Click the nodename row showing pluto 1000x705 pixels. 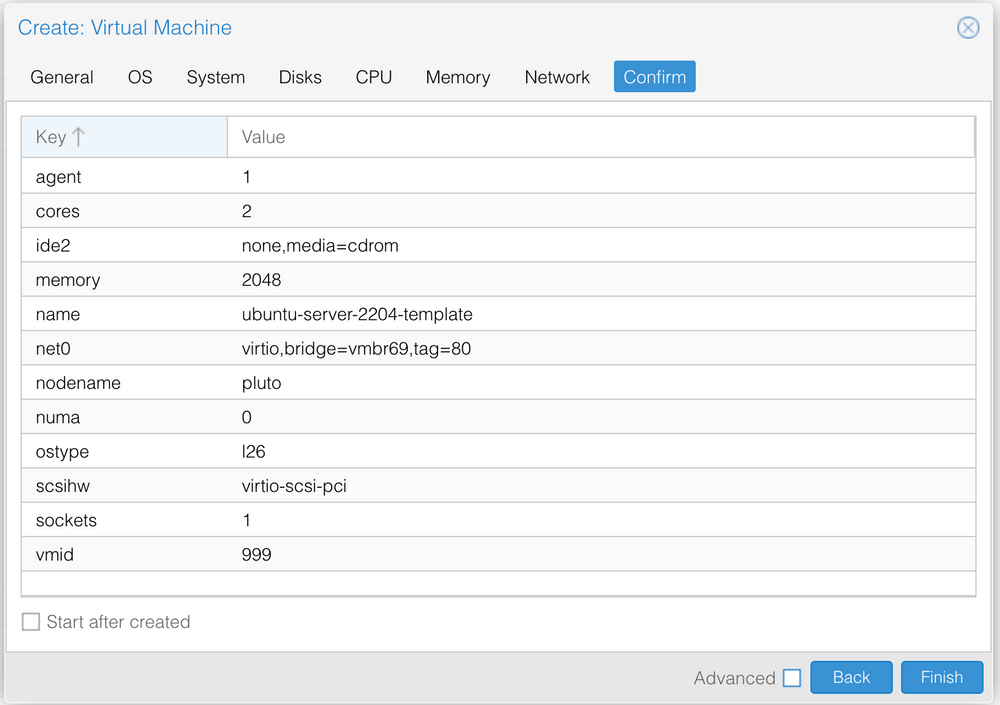coord(400,383)
